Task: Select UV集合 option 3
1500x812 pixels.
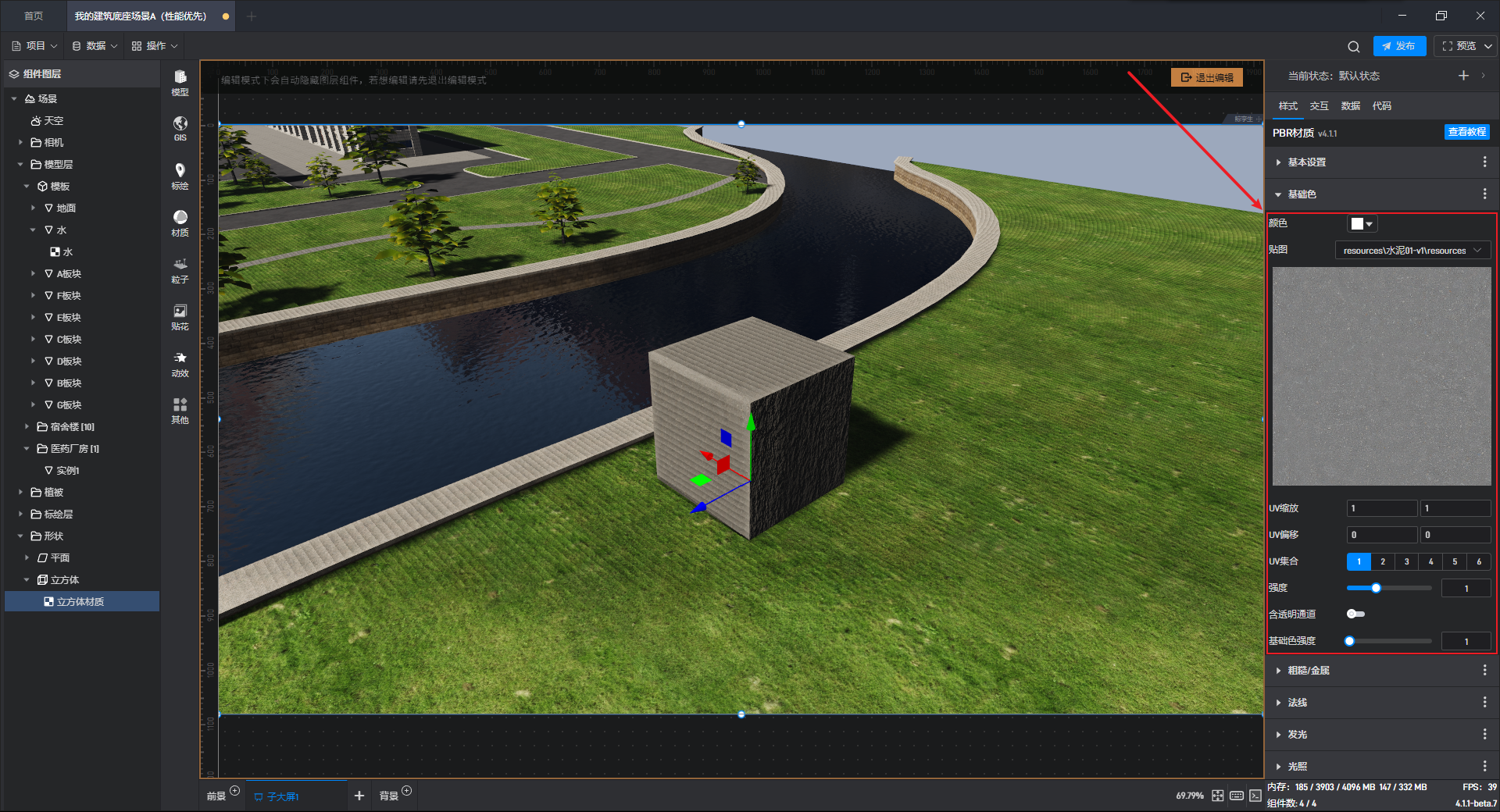Action: [x=1406, y=561]
